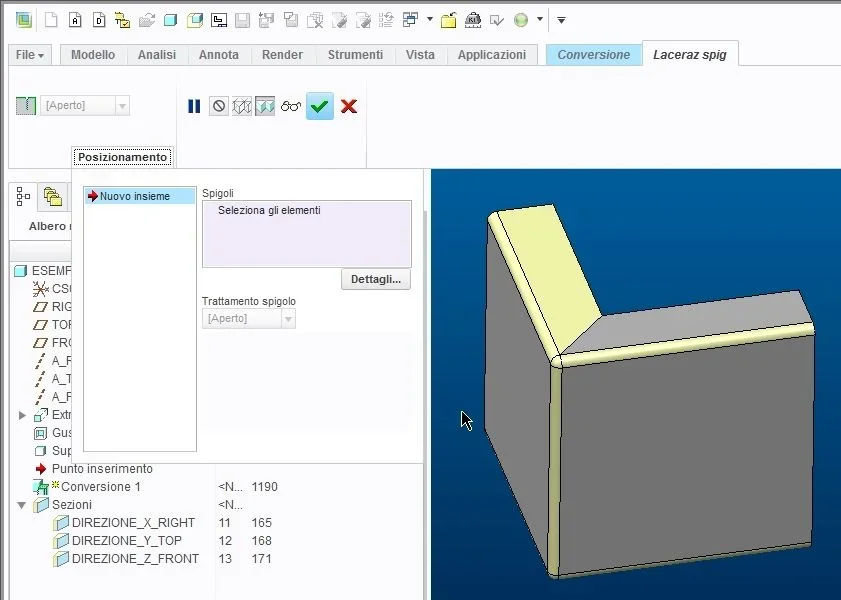Screen dimensions: 841x600
Task: Pause the feature with the pause icon
Action: 194,106
